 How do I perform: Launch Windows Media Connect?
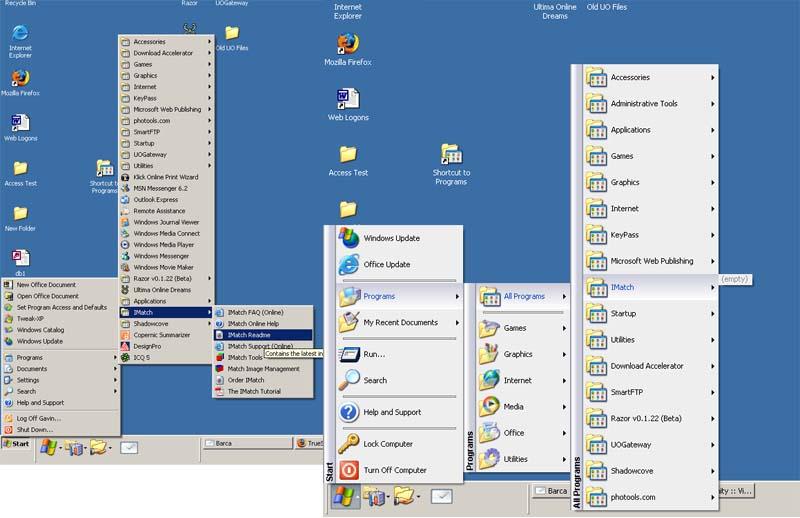coord(166,233)
